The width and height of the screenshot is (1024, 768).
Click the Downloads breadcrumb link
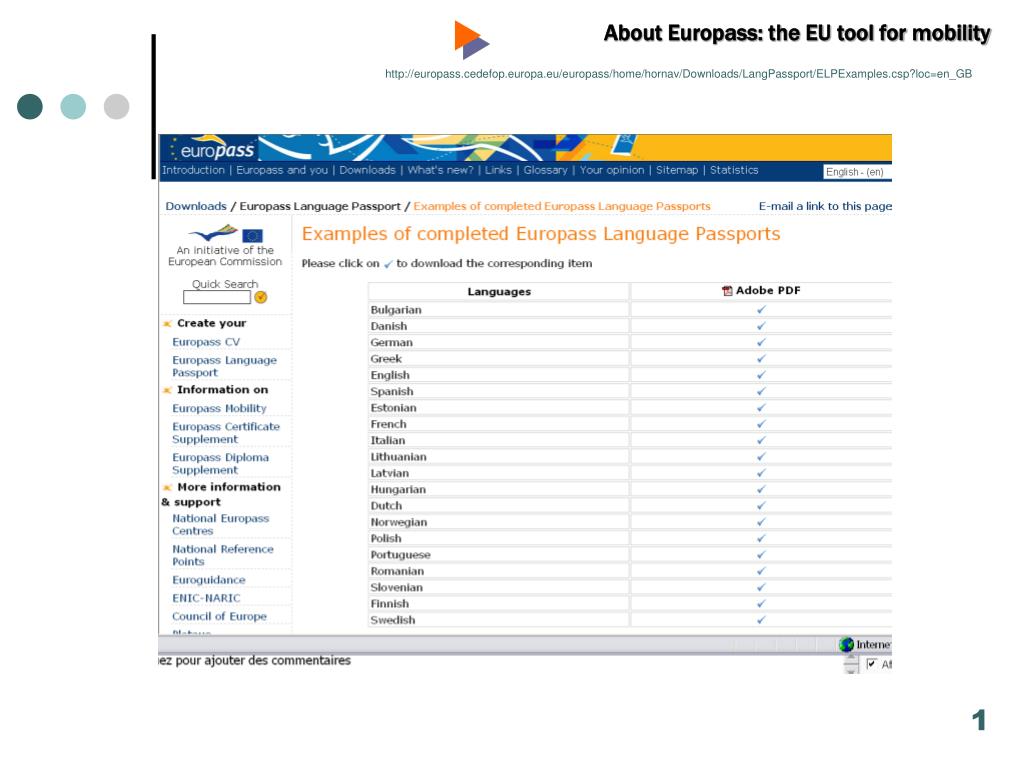(x=196, y=206)
